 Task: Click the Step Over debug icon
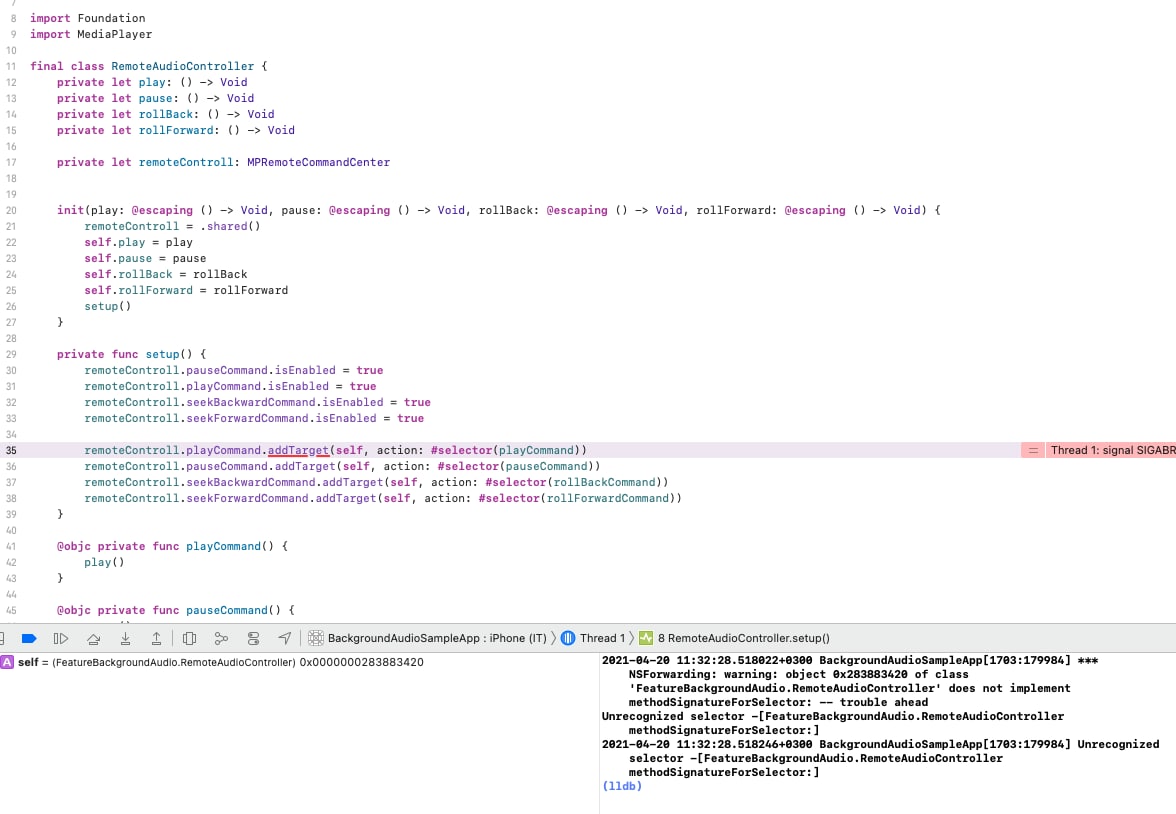[93, 638]
